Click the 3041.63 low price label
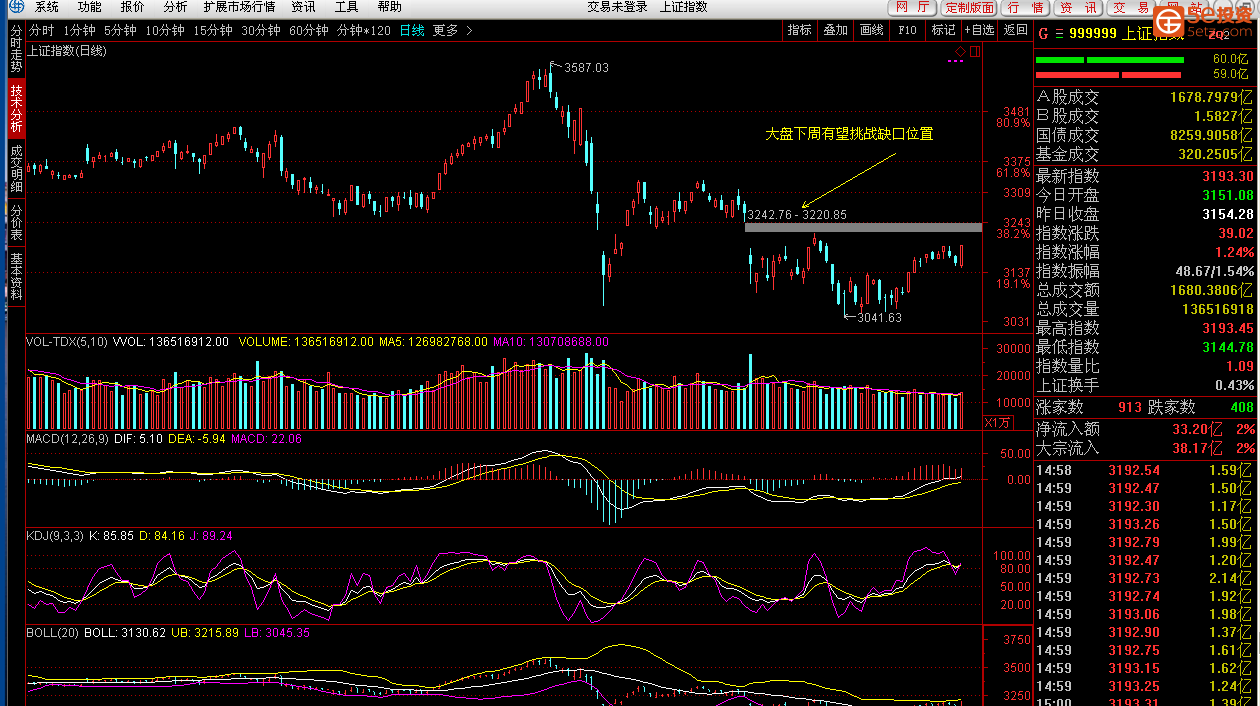 point(880,318)
